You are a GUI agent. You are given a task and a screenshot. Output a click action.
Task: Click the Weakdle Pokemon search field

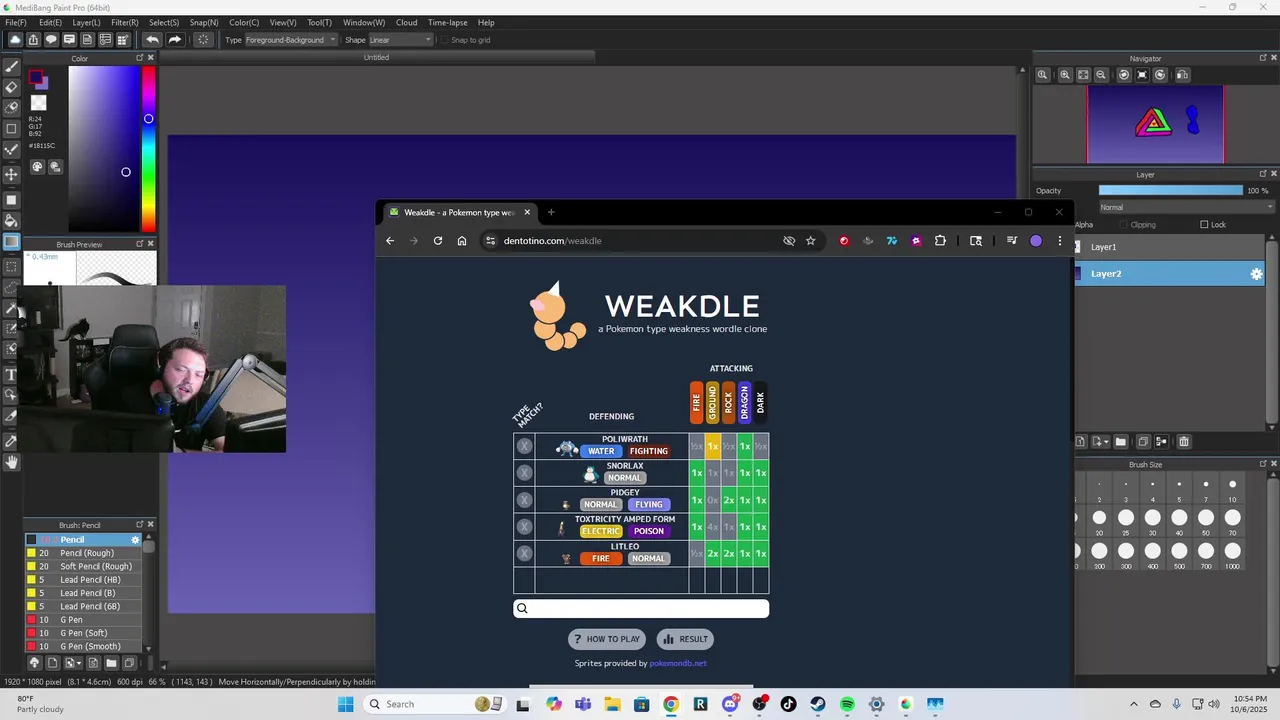click(x=641, y=608)
